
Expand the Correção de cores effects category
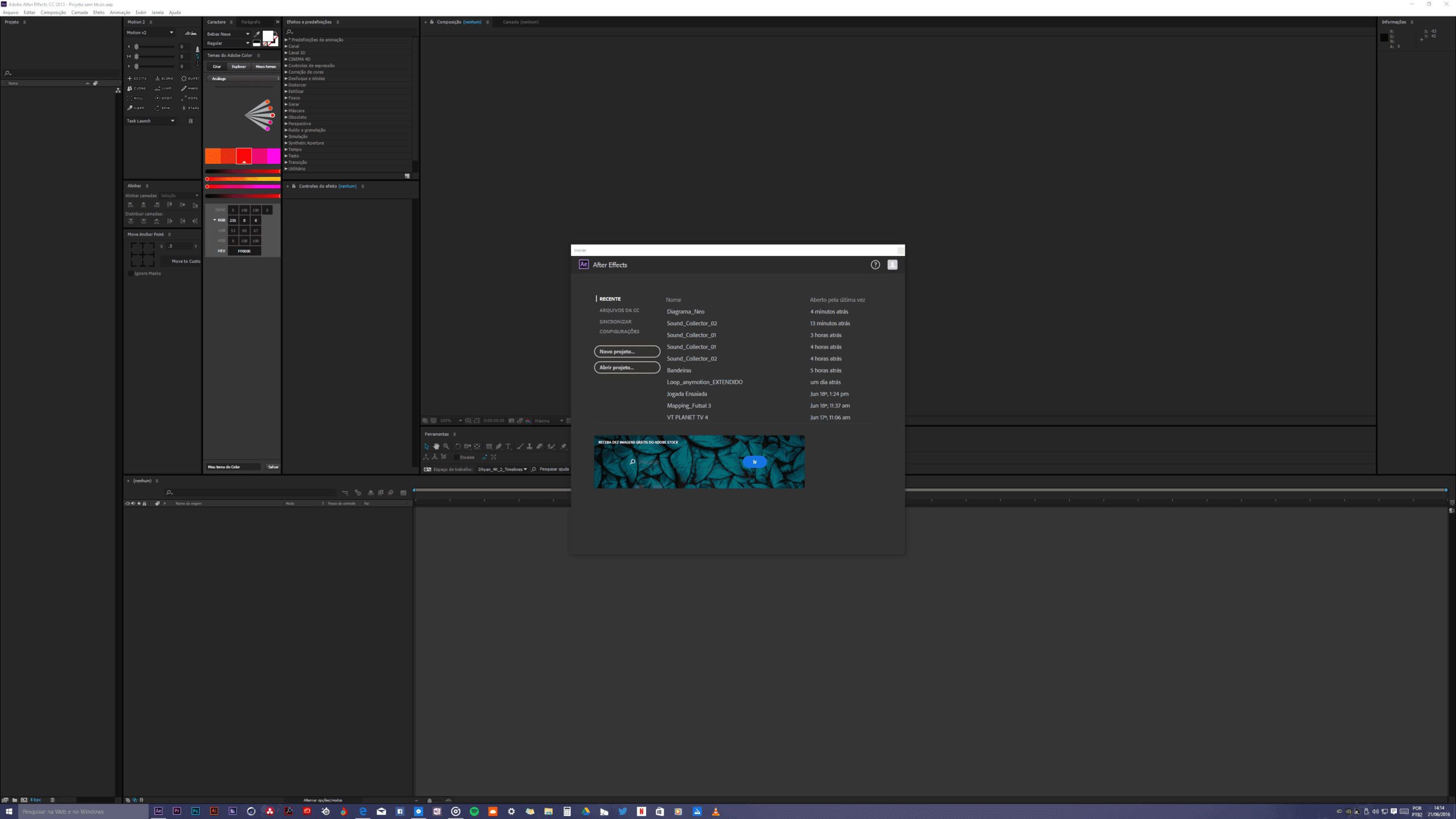(x=286, y=72)
